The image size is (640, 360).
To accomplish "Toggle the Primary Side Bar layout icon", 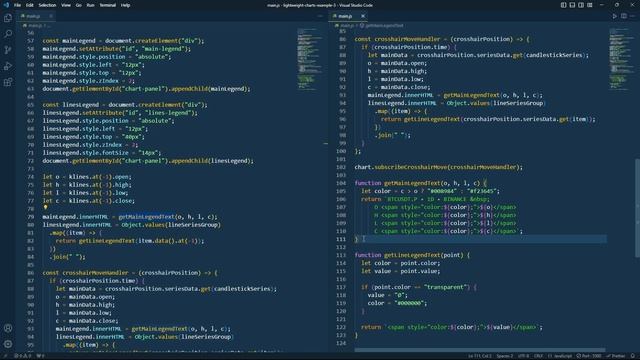I will [x=563, y=5].
